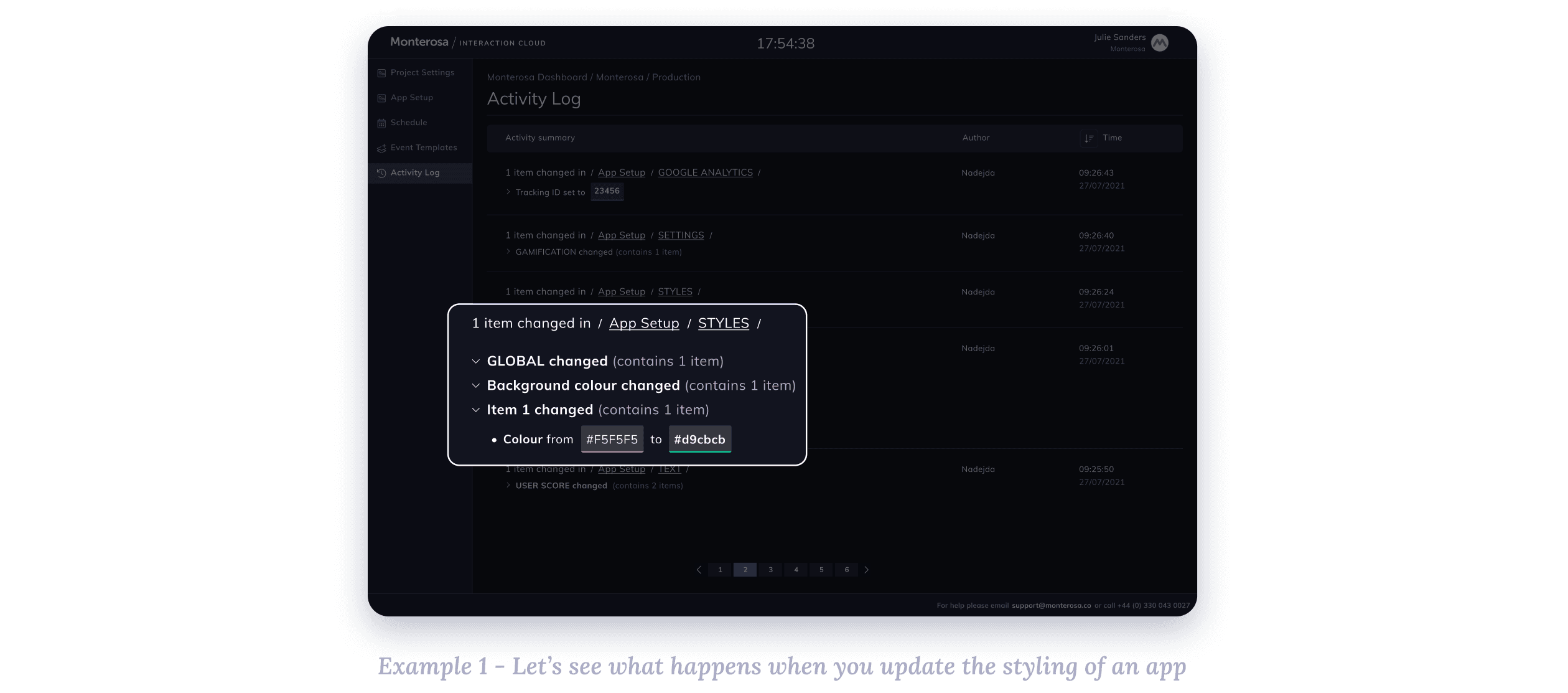Viewport: 1568px width, 693px height.
Task: Collapse the Item 1 changed section
Action: click(x=476, y=410)
